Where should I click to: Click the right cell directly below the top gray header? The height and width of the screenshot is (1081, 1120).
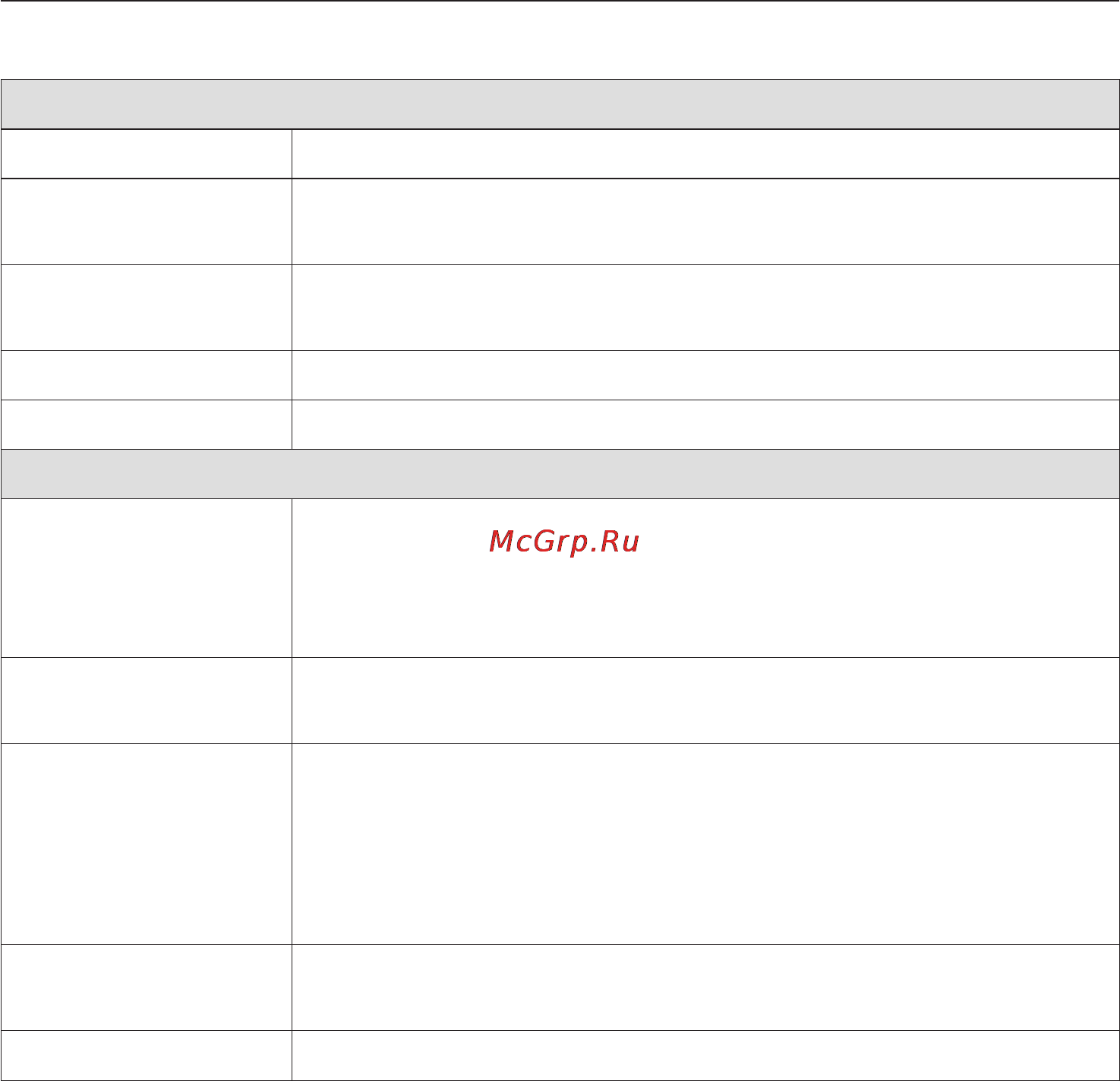pos(705,154)
